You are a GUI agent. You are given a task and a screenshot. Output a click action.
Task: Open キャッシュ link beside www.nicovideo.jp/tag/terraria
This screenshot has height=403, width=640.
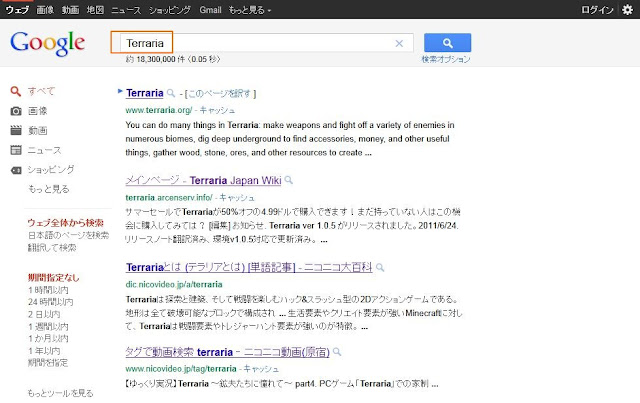coord(261,369)
